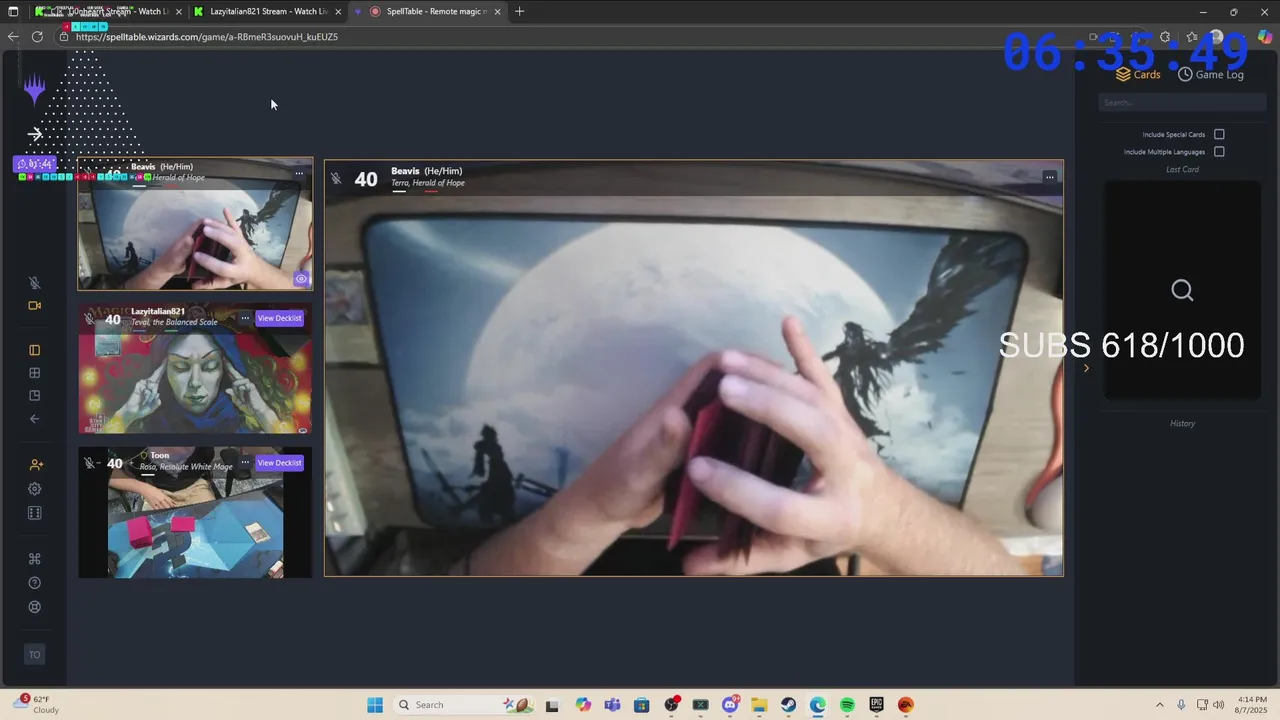Open EA app from taskbar

point(906,705)
